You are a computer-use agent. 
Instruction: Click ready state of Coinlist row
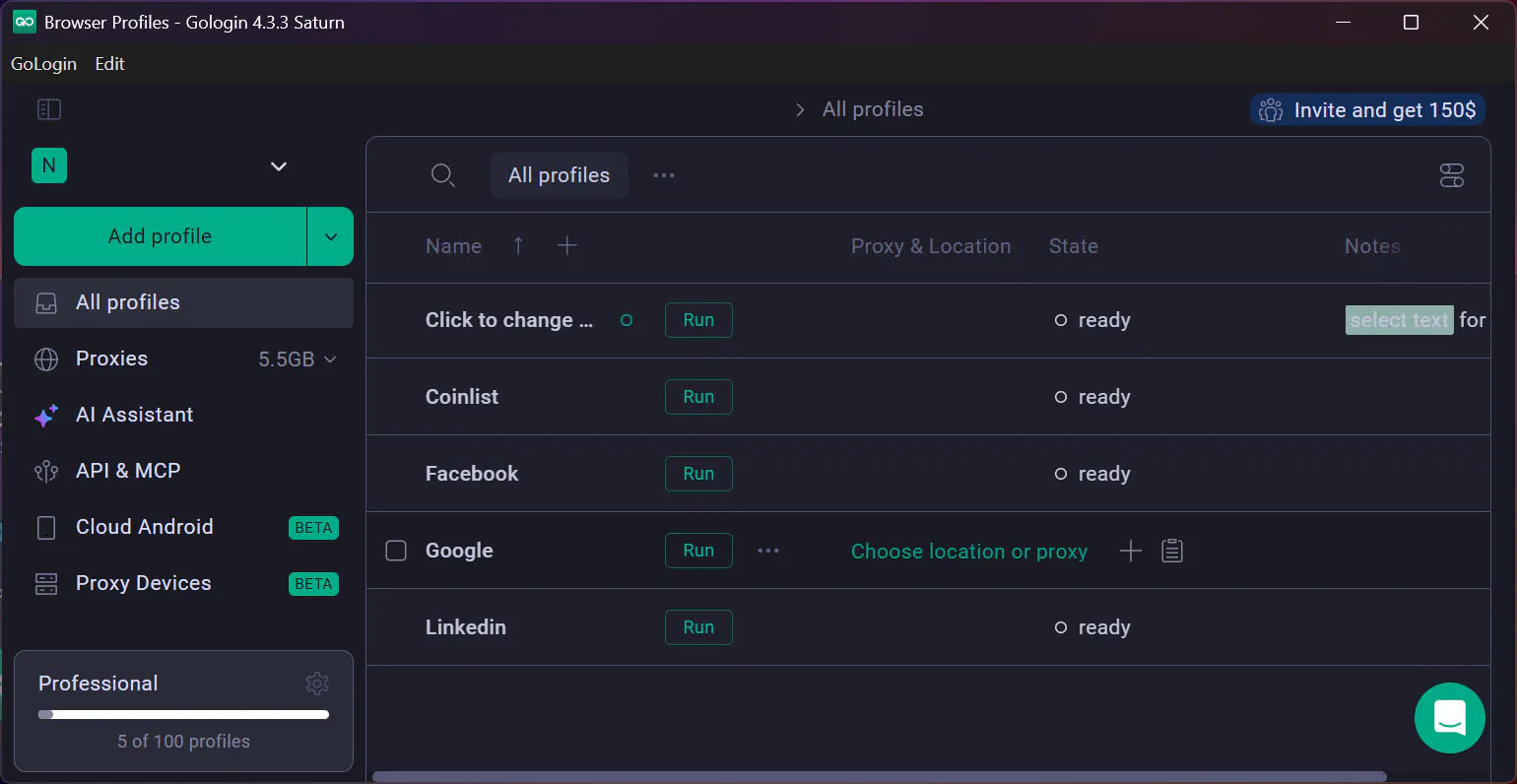pos(1092,397)
